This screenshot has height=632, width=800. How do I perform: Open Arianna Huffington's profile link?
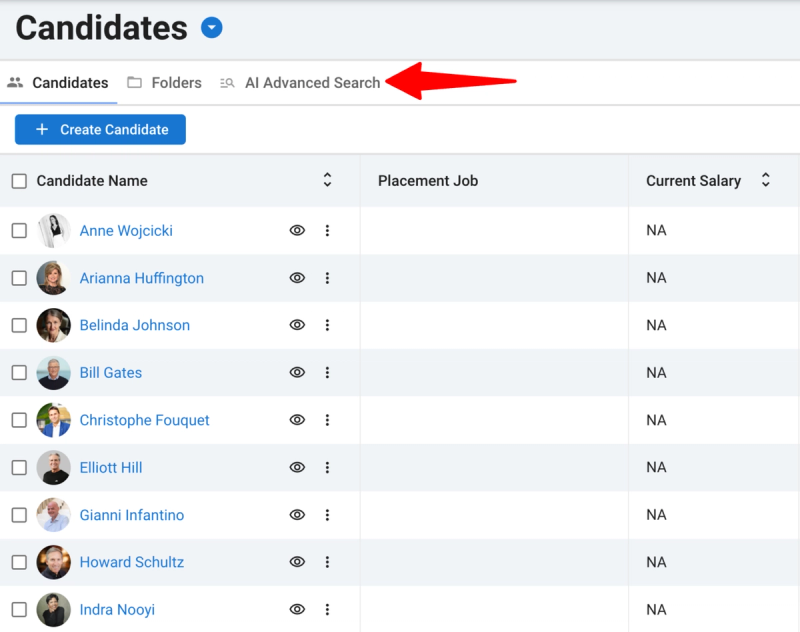[x=142, y=278]
